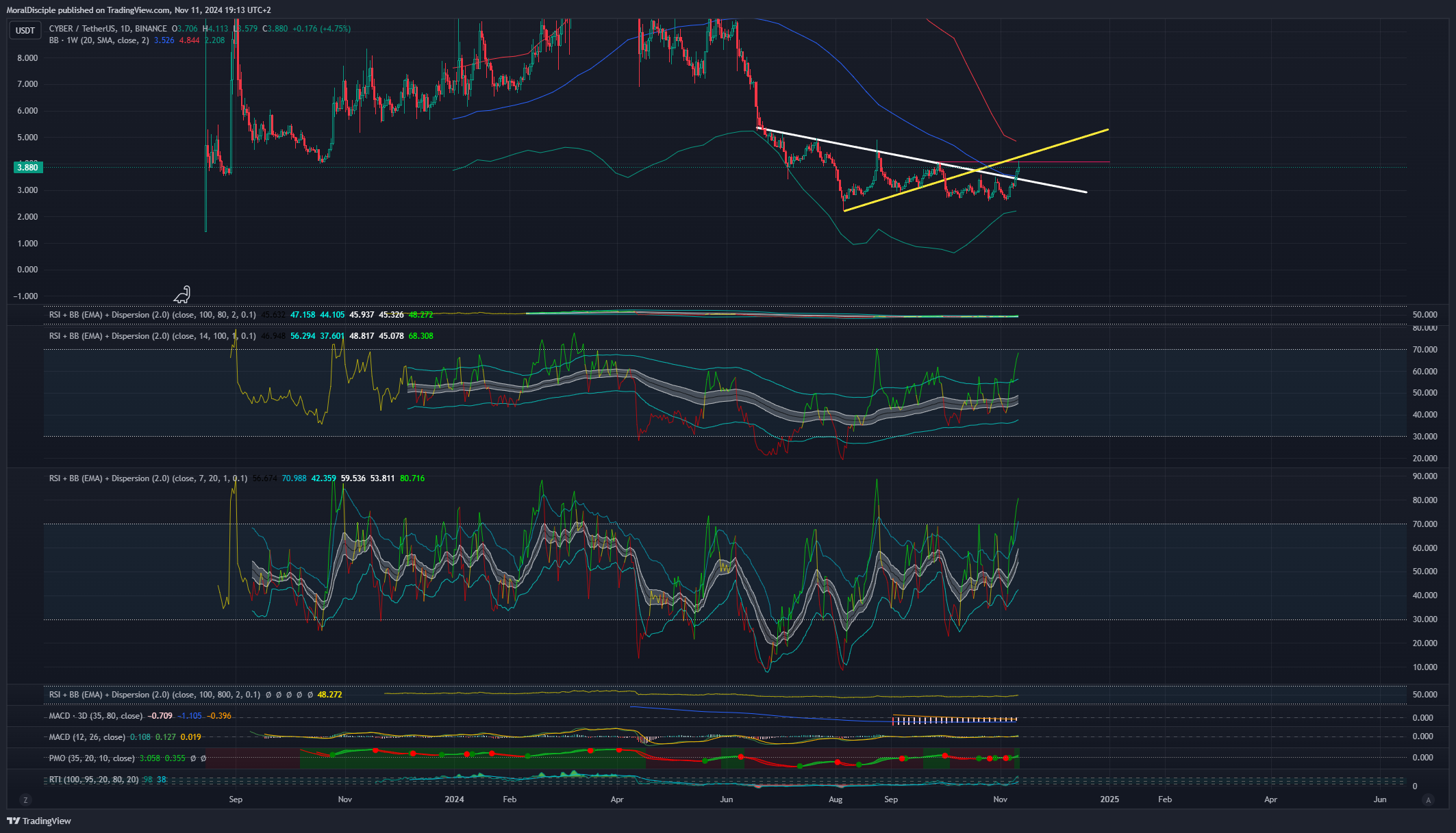This screenshot has width=1456, height=833.
Task: Click the 2024 label on time axis
Action: (454, 799)
